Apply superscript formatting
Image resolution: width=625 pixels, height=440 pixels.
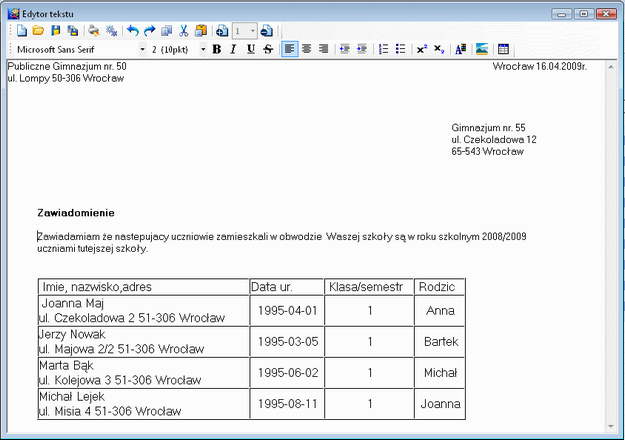point(422,49)
